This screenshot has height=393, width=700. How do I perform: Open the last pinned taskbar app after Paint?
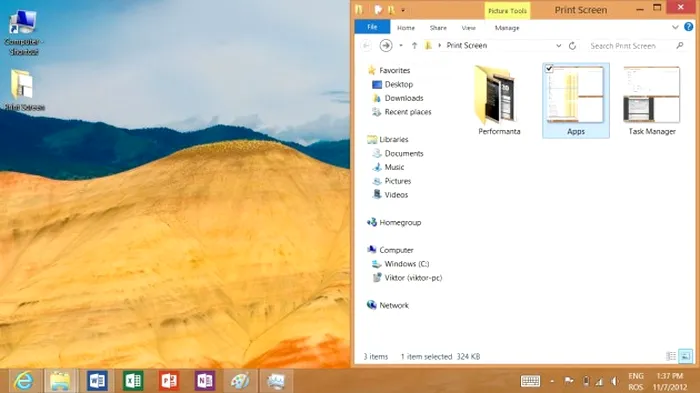(276, 381)
